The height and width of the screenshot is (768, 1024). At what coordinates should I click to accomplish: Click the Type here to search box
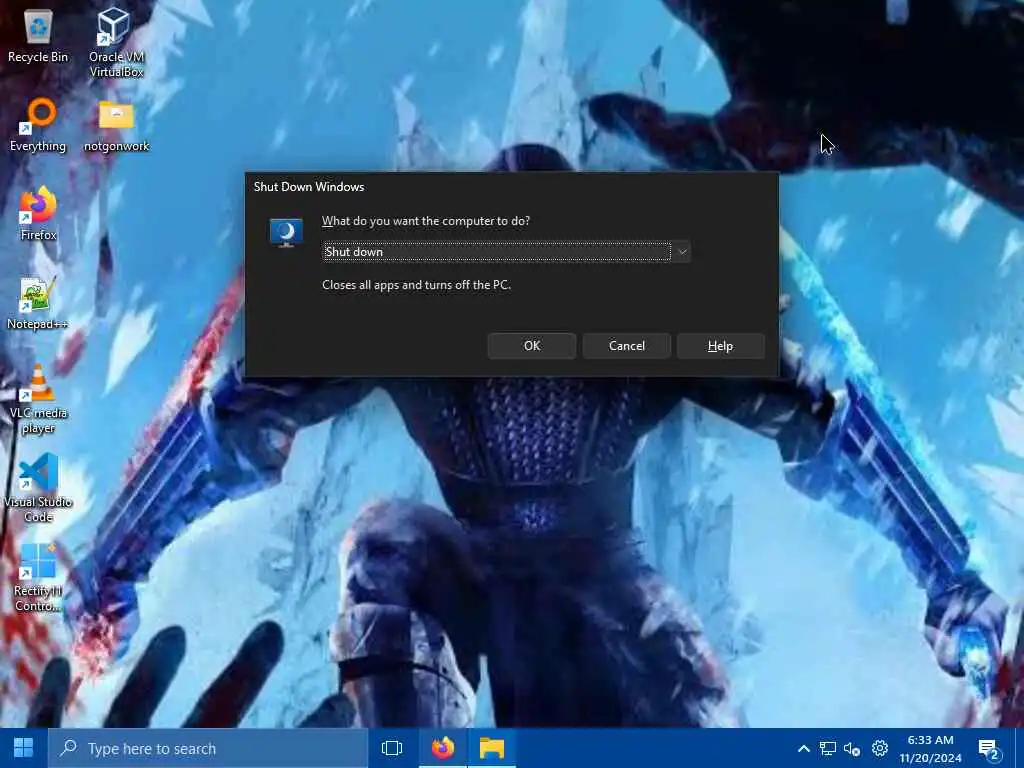(208, 748)
